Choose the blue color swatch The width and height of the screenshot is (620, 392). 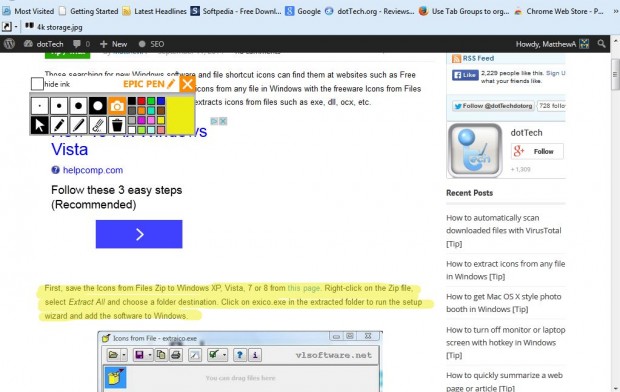pos(161,101)
